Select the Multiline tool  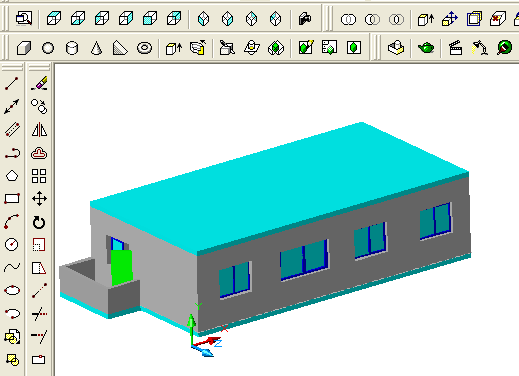[12, 130]
